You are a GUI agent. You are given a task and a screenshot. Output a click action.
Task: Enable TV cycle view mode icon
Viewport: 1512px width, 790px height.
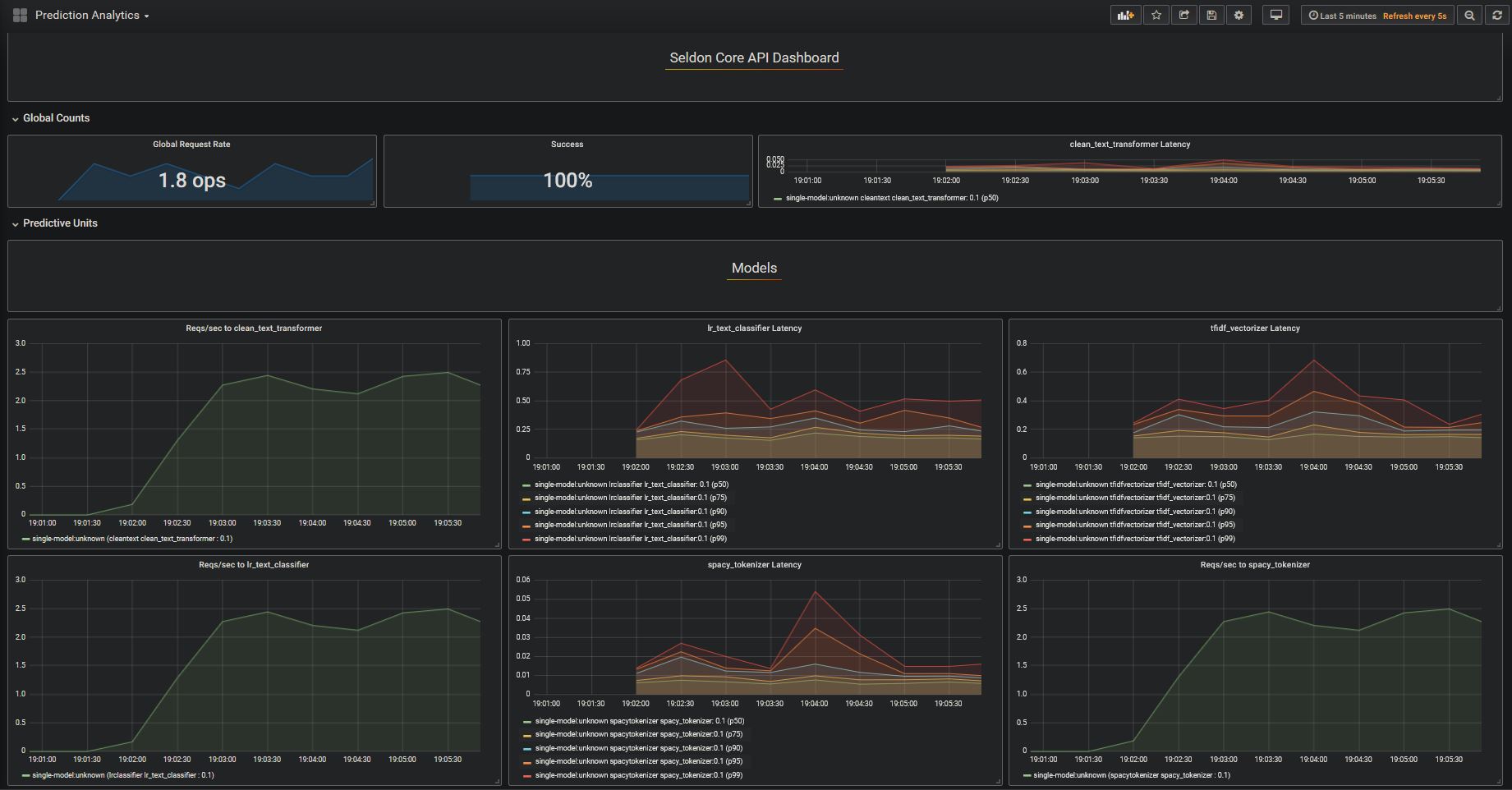point(1275,15)
